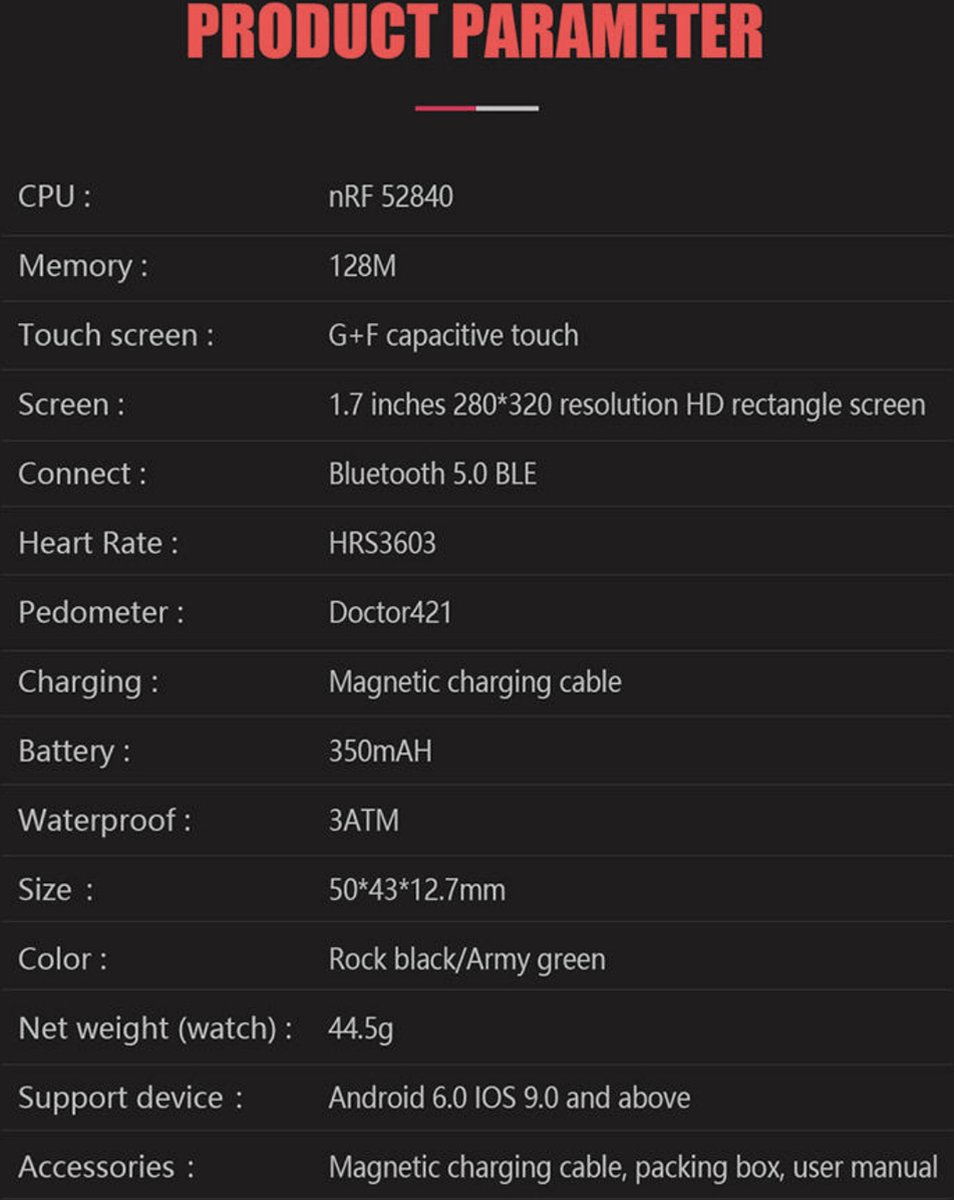
Task: Select the HRS3603 heart rate value
Action: (x=382, y=543)
